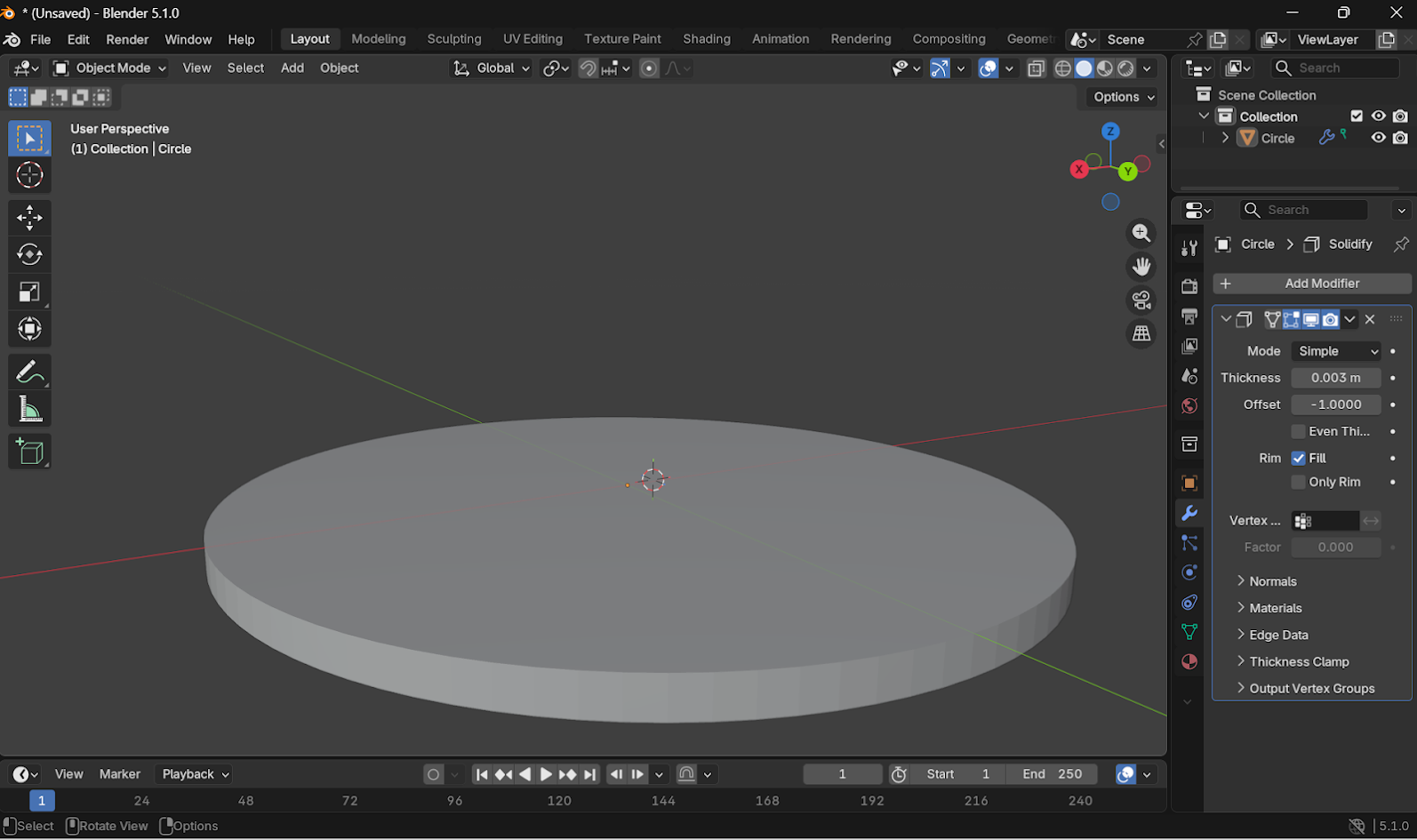
Task: Choose the Annotate pencil tool
Action: click(29, 372)
